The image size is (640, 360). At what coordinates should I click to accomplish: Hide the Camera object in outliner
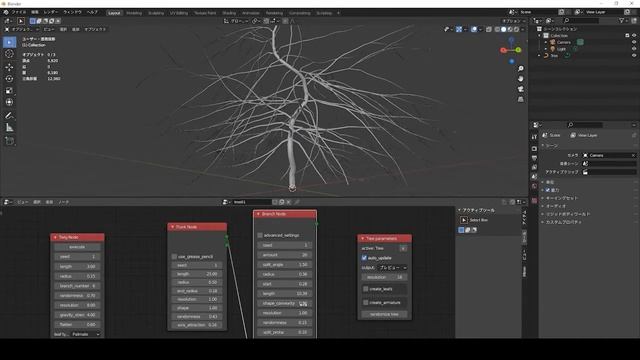coord(634,42)
